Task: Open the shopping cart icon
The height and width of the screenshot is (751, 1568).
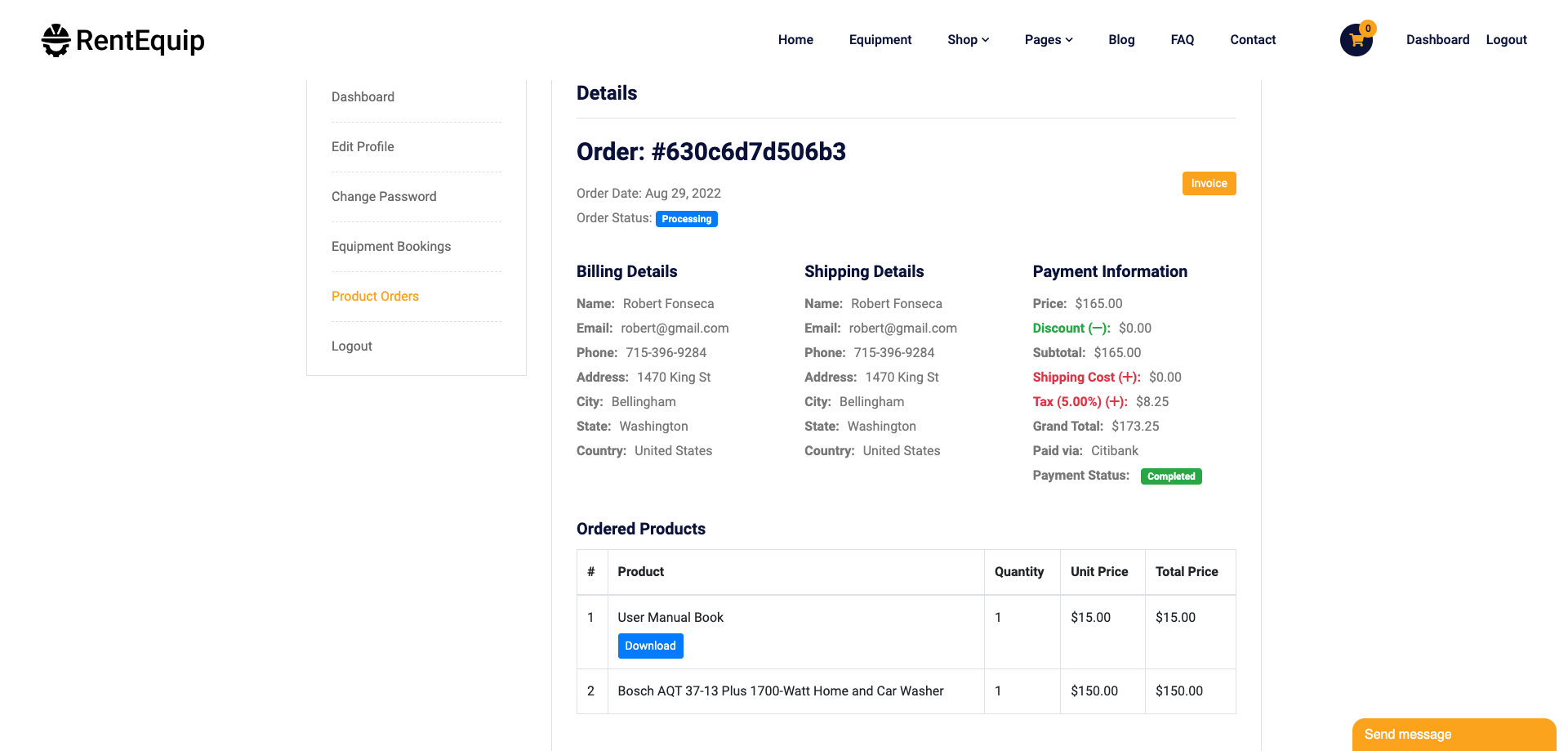Action: click(x=1356, y=40)
